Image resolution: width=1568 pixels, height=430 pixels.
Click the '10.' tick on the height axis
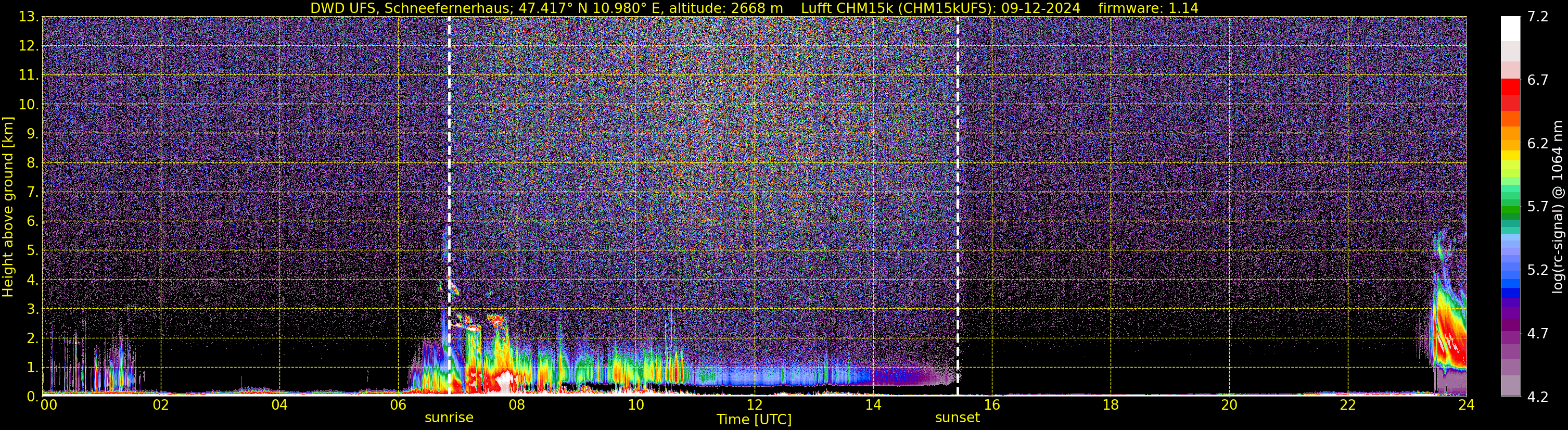29,105
